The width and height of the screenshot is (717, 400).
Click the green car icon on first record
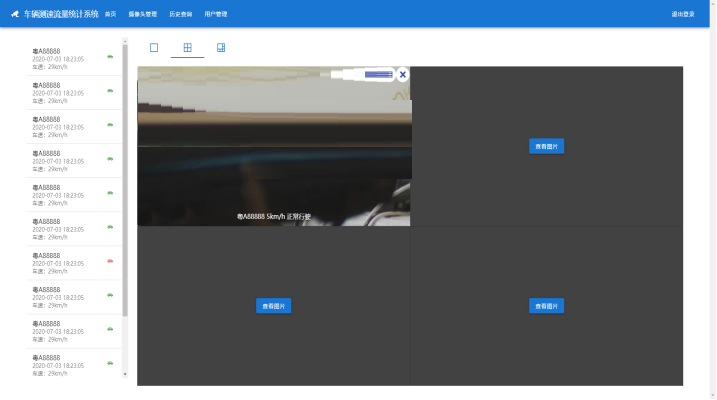click(x=109, y=56)
